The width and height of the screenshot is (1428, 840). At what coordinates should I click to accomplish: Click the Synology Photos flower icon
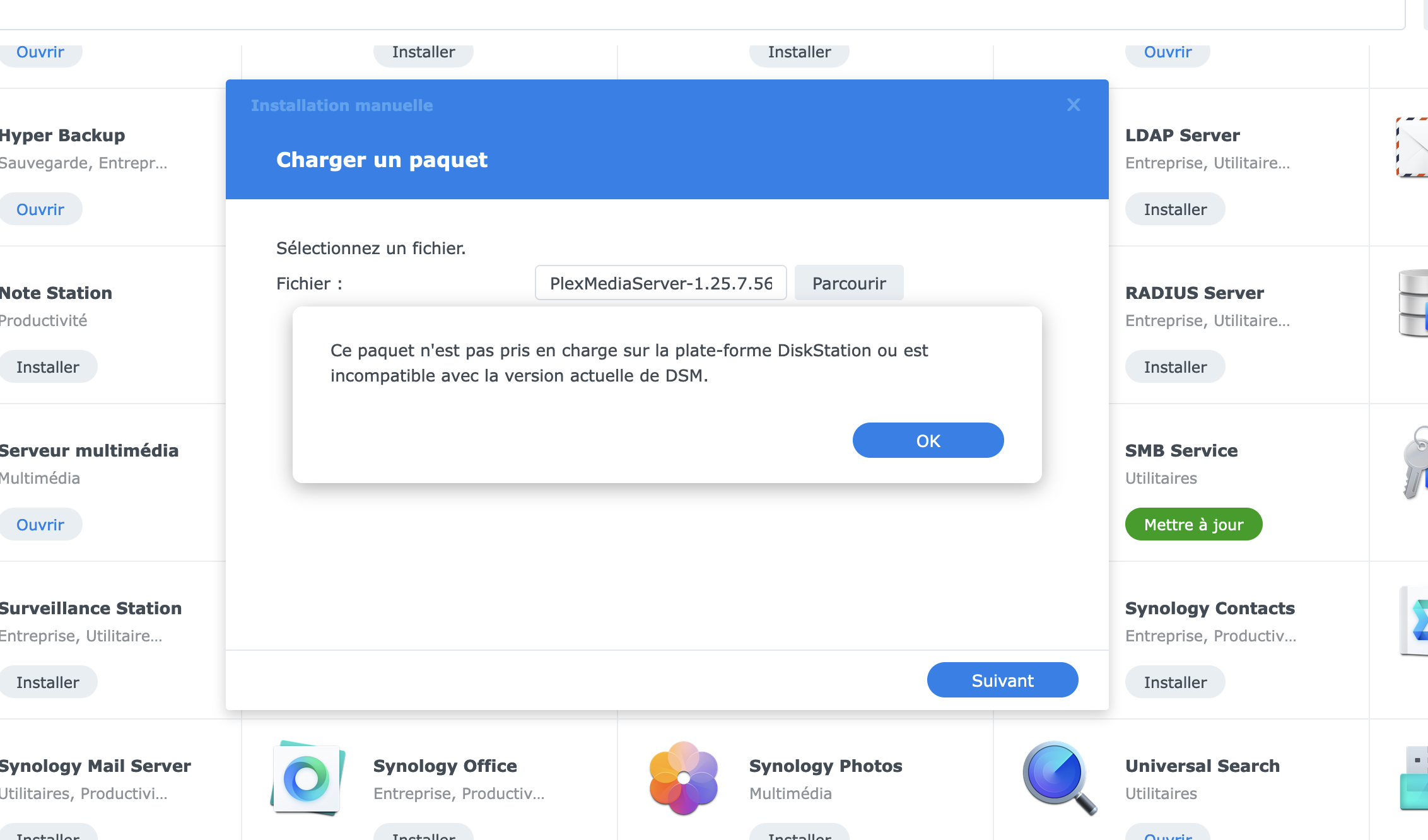point(683,778)
